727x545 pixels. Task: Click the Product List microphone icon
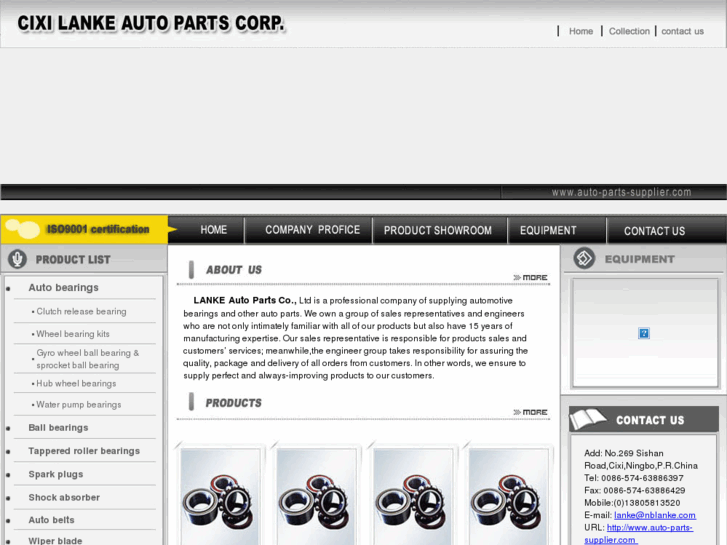[x=17, y=259]
